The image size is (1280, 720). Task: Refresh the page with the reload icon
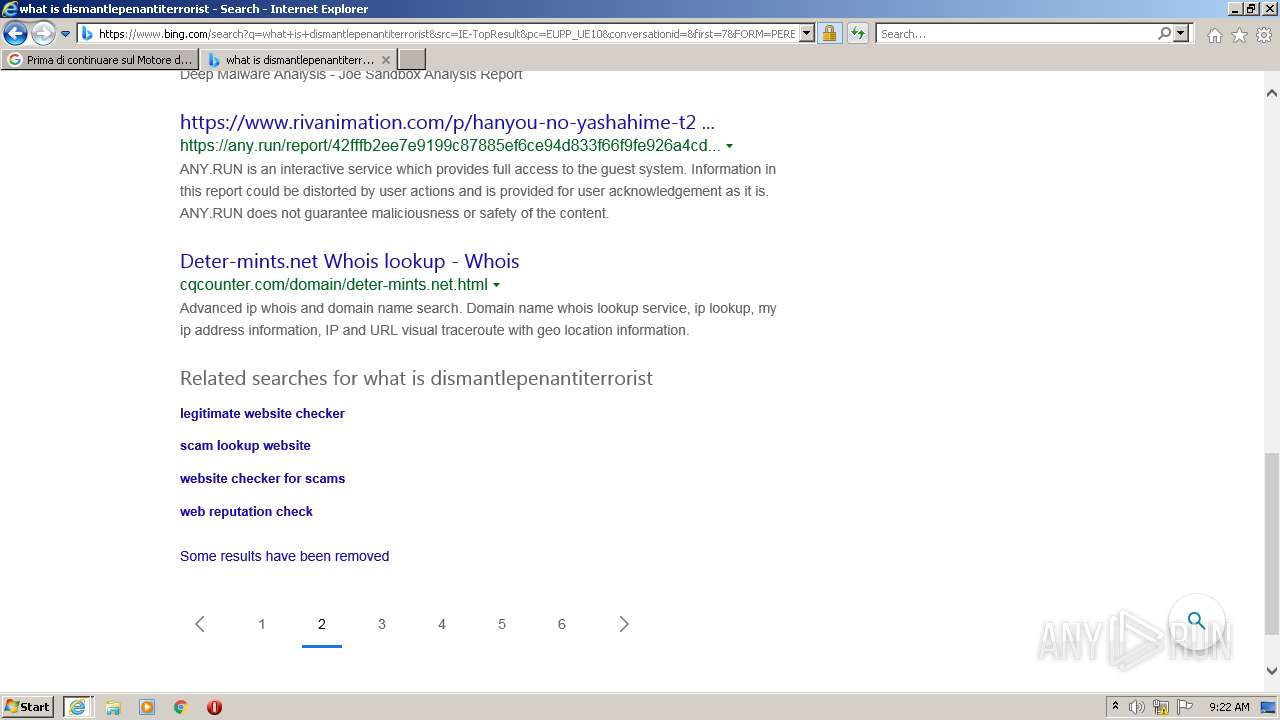click(857, 34)
